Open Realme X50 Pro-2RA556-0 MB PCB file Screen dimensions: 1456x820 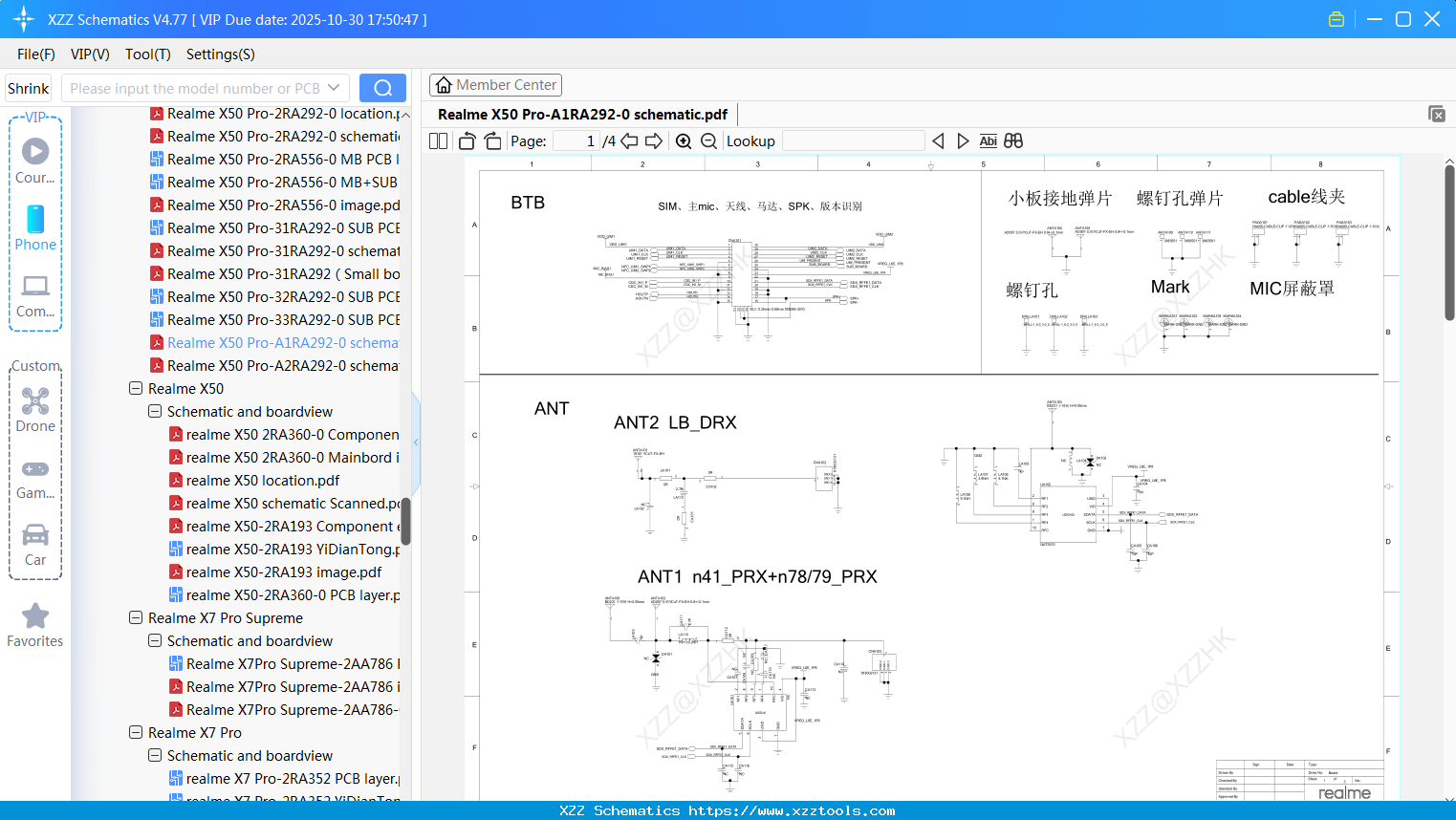tap(275, 160)
